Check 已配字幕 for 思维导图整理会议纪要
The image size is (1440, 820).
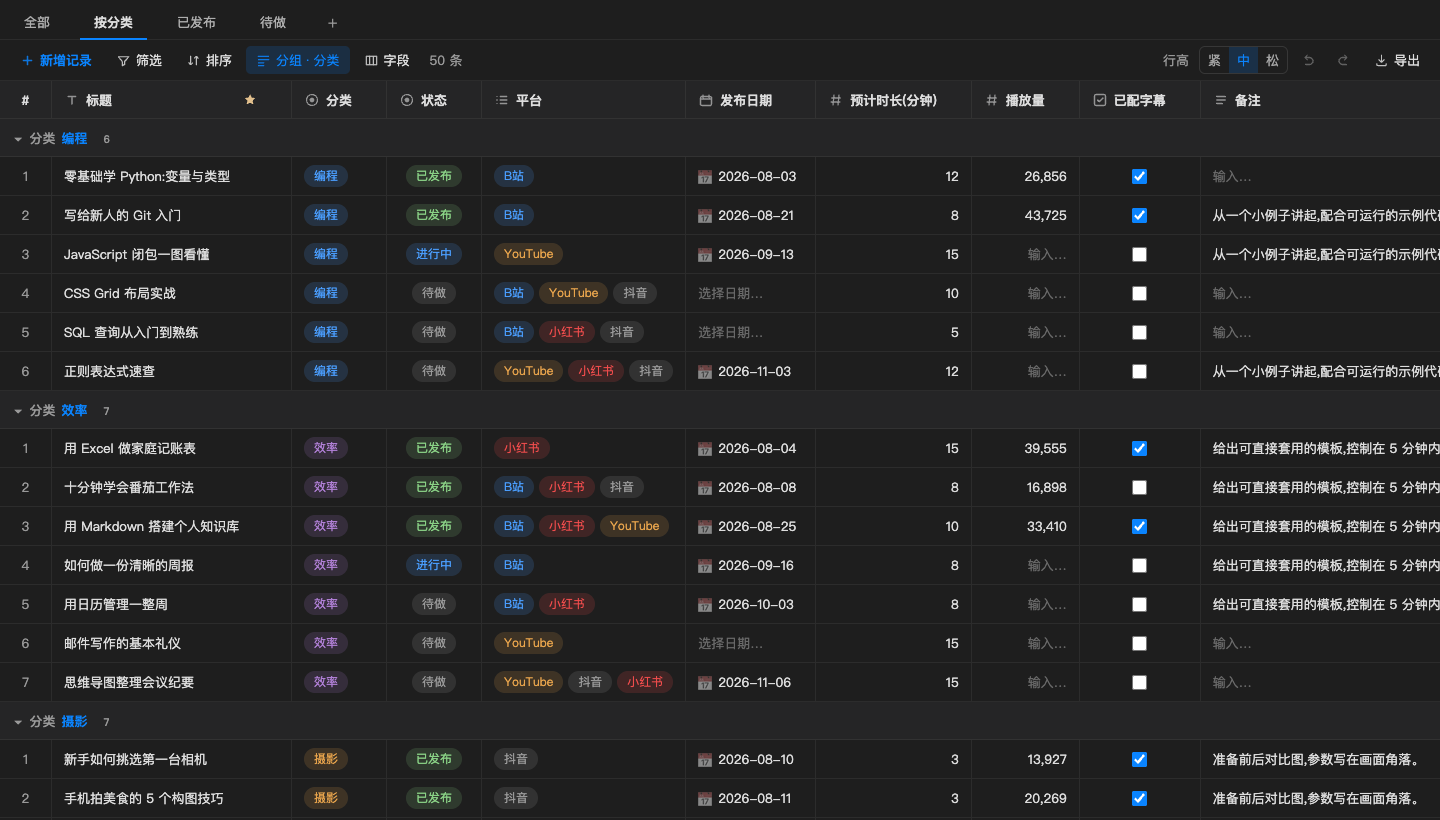point(1139,683)
